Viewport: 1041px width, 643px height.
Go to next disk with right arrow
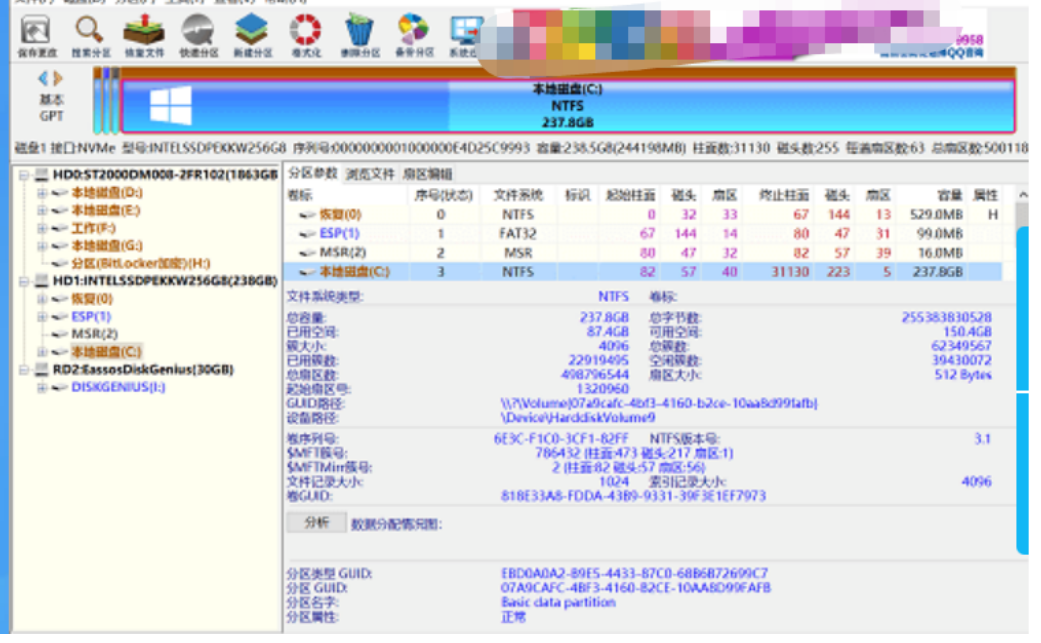[x=58, y=78]
